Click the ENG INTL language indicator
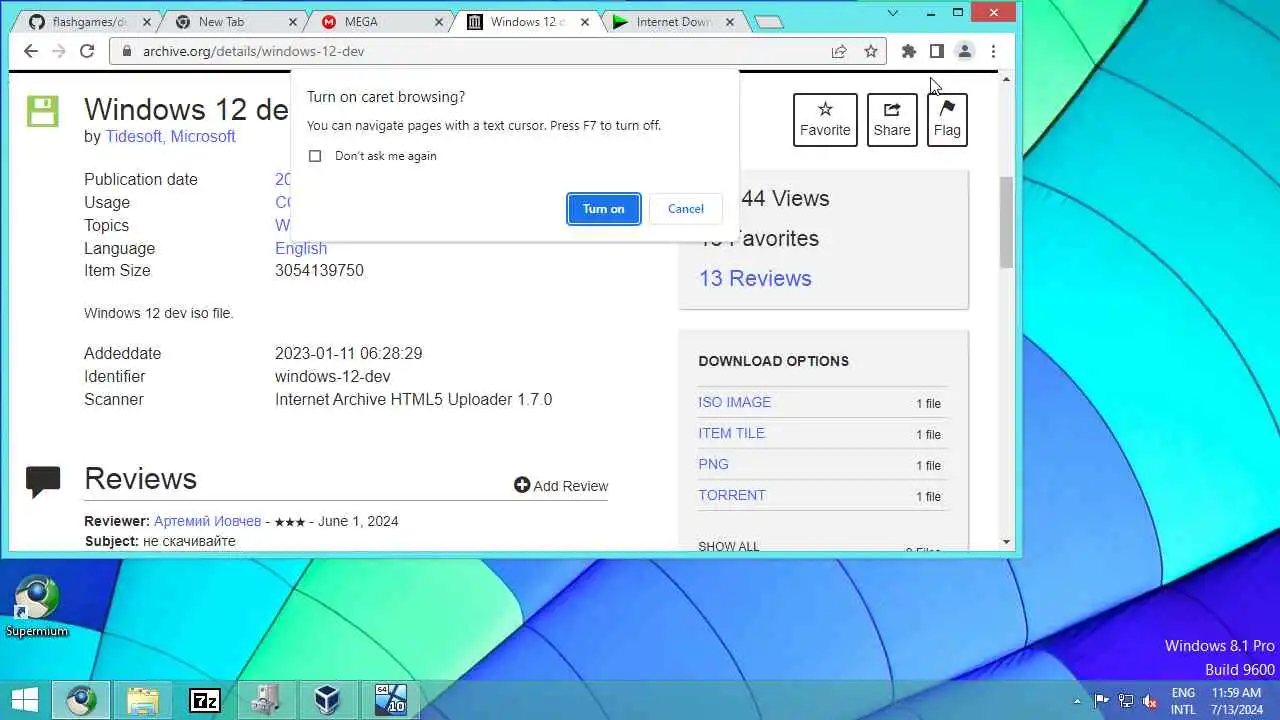Viewport: 1280px width, 720px height. click(x=1183, y=701)
